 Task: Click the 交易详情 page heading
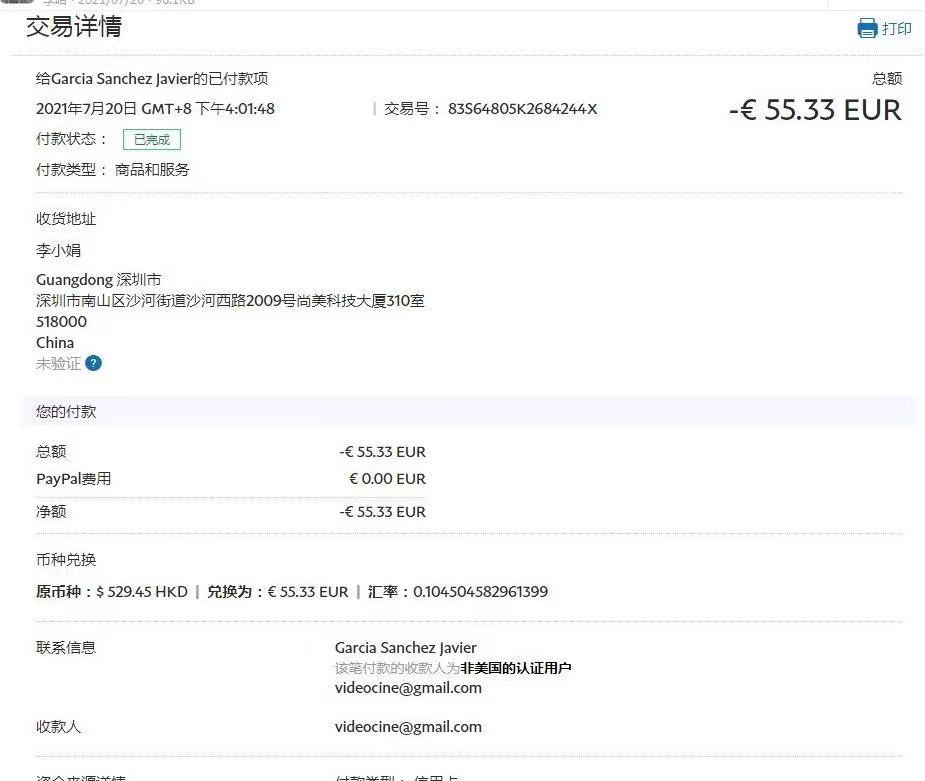pos(74,27)
